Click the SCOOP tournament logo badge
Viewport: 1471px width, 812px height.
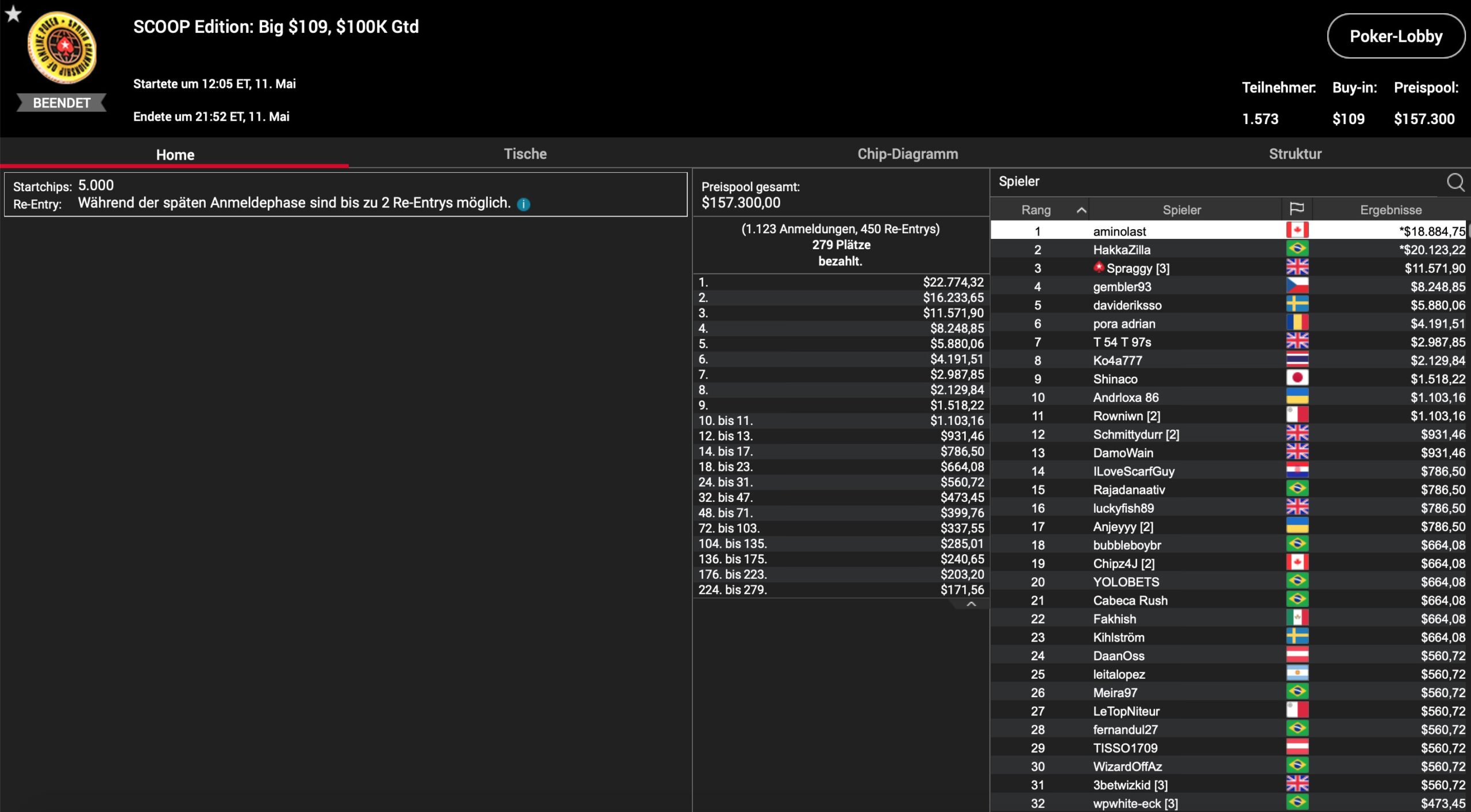click(62, 48)
